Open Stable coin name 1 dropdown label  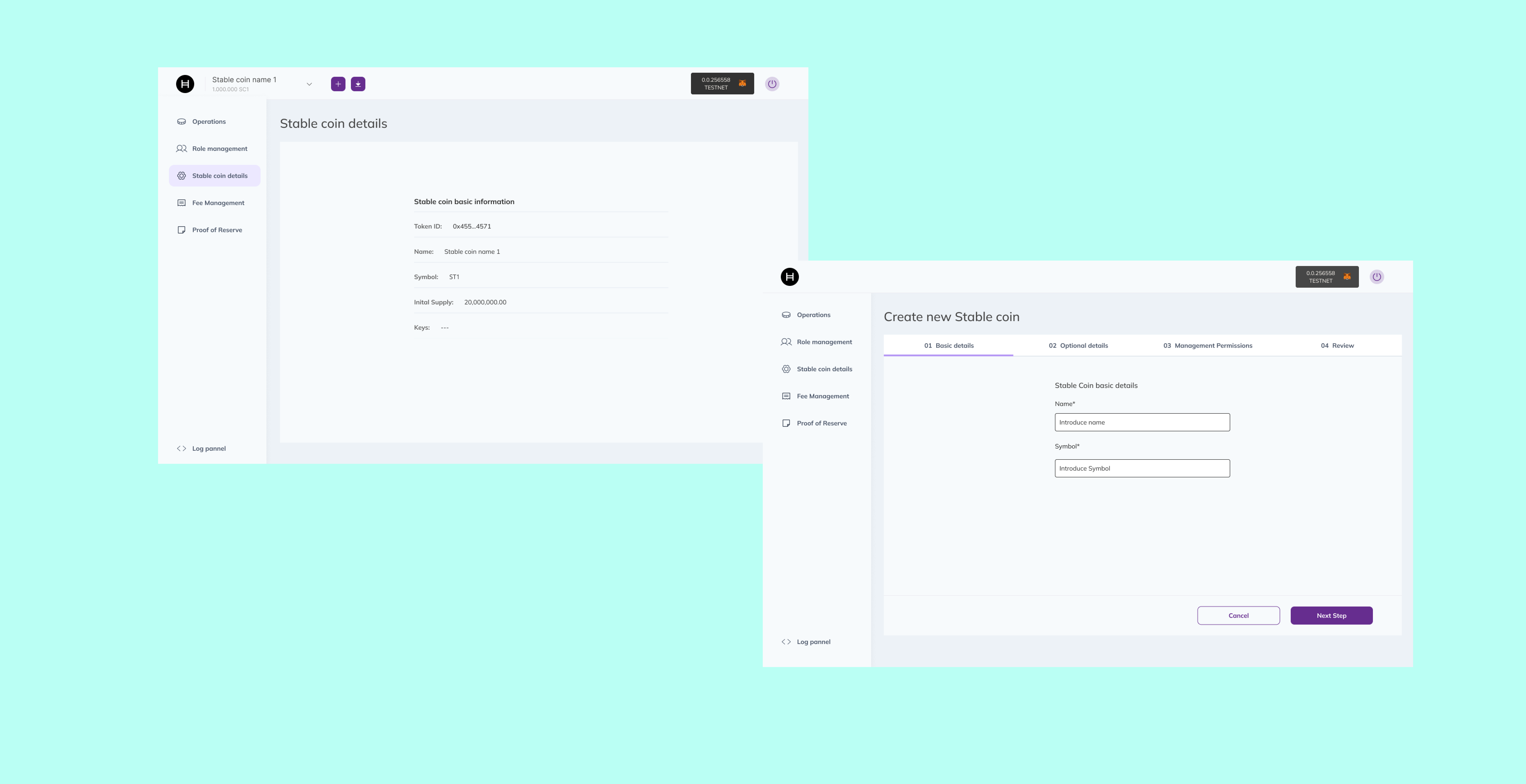point(244,80)
